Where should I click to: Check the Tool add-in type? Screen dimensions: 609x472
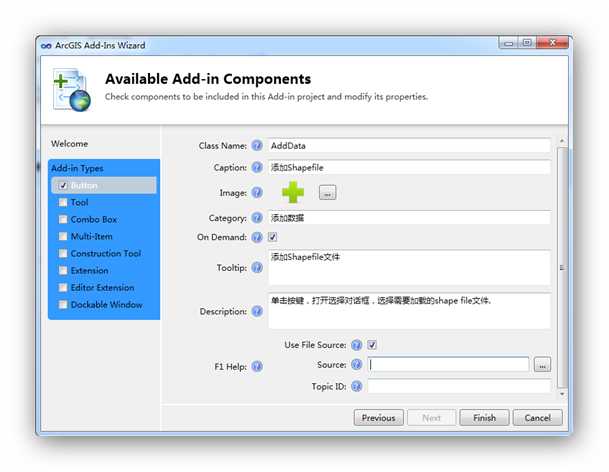[x=63, y=202]
